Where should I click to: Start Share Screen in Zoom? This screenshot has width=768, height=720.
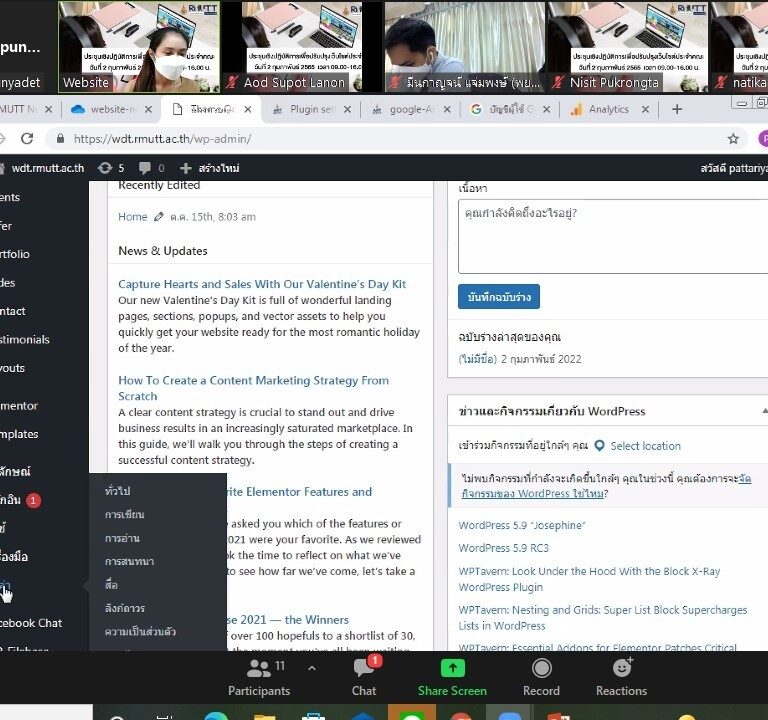click(452, 677)
